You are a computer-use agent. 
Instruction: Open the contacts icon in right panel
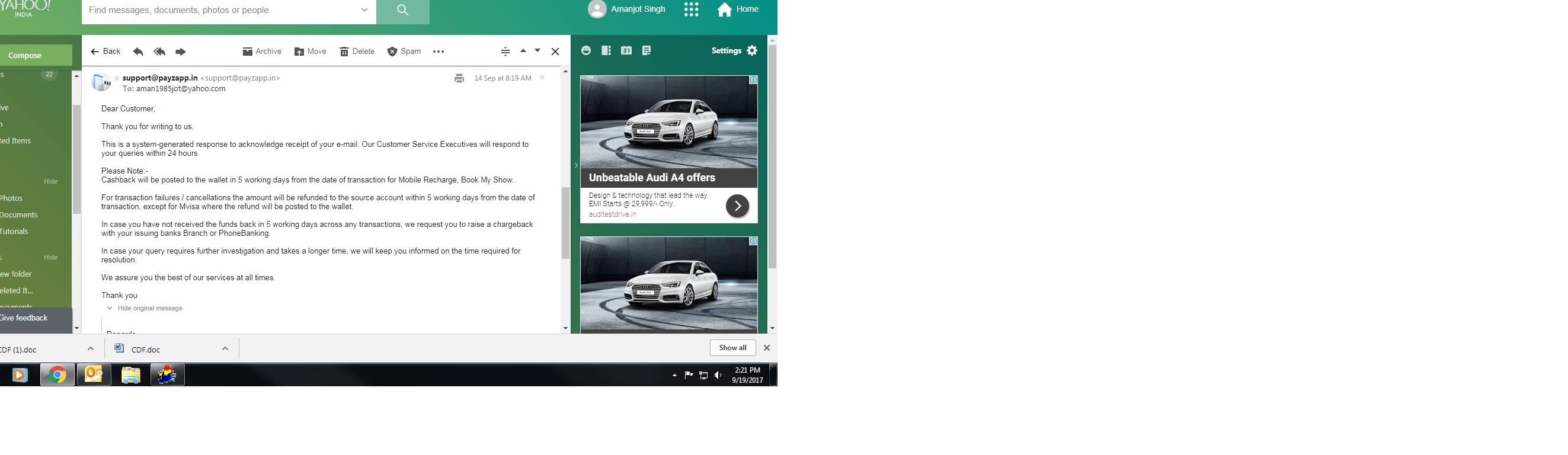point(606,50)
